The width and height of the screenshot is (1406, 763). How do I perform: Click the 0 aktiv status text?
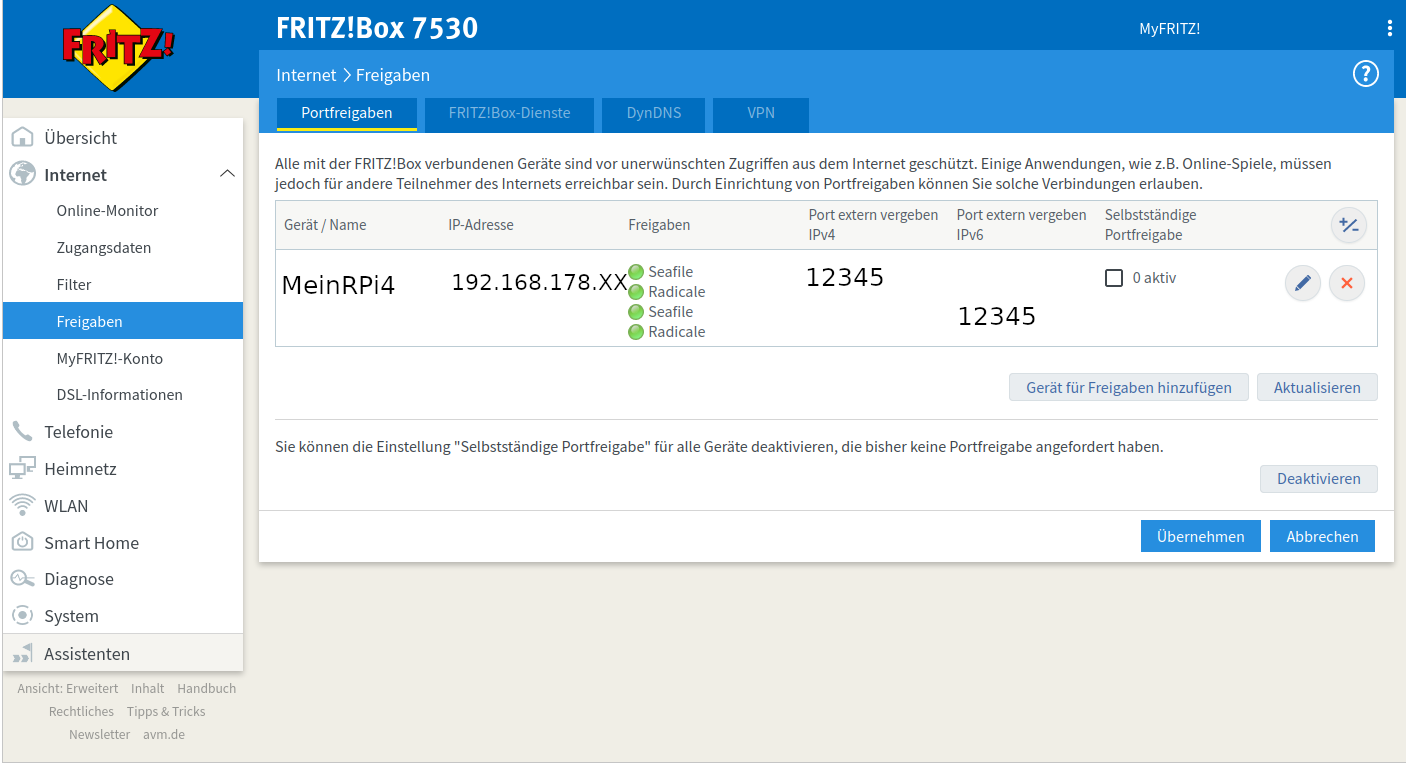click(x=1154, y=278)
